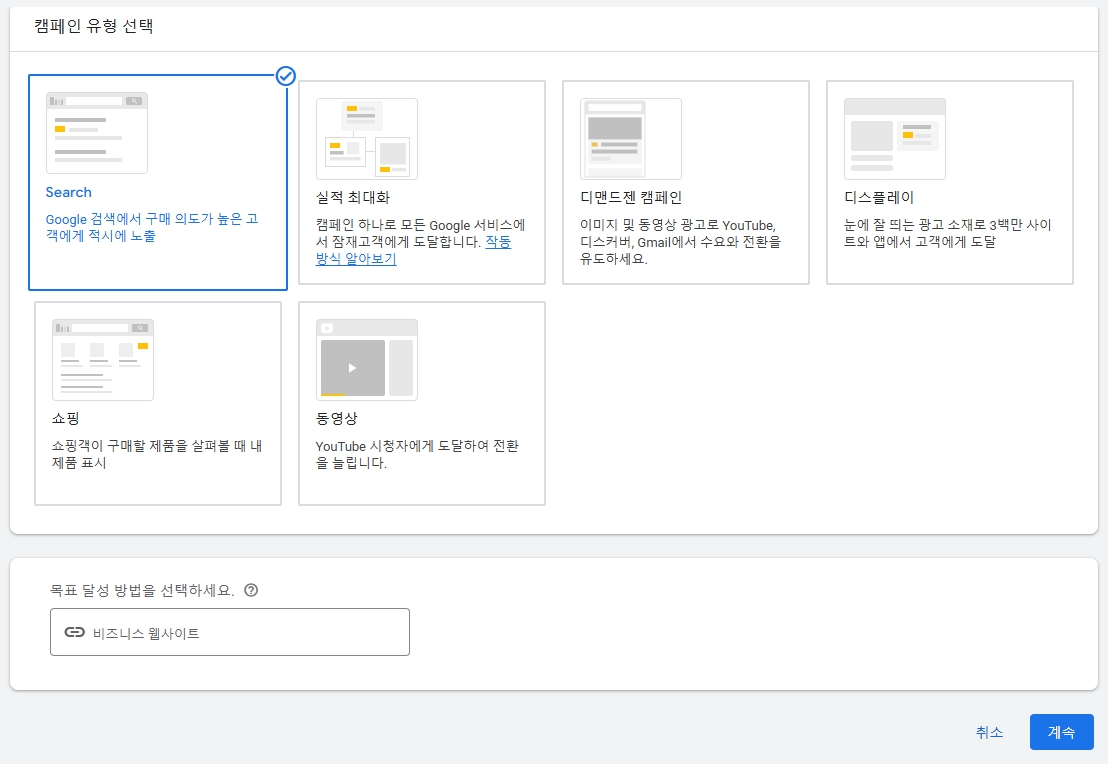Image resolution: width=1108 pixels, height=764 pixels.
Task: Click the 쇼핑 card description text
Action: pos(157,454)
